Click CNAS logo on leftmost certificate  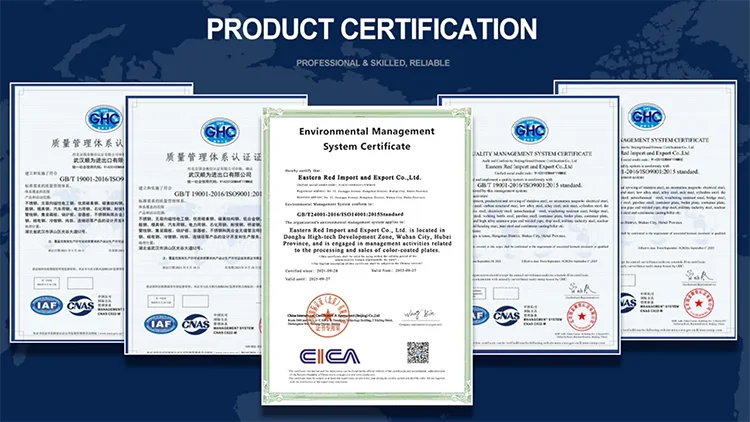(80, 306)
